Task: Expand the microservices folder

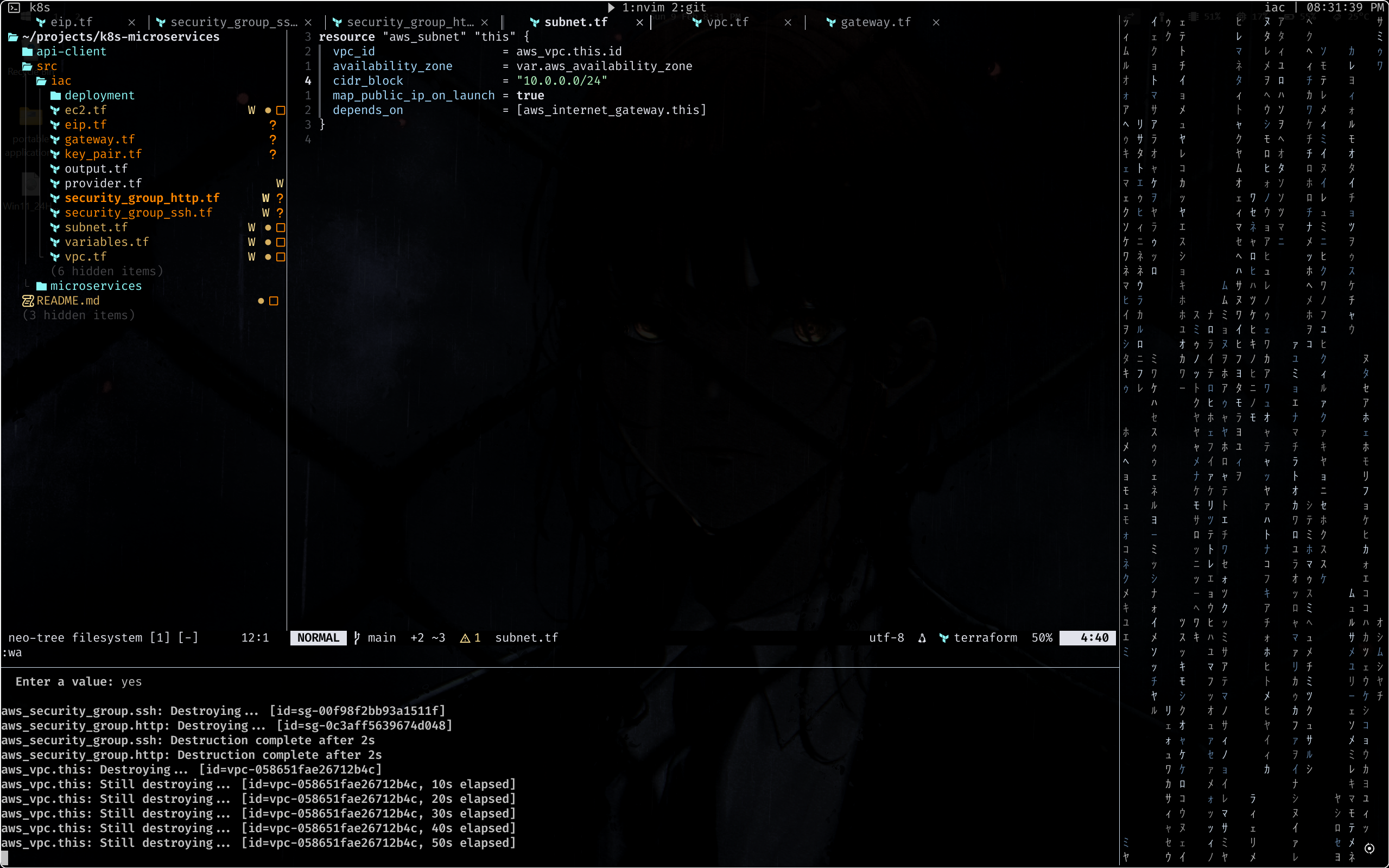Action: (x=96, y=286)
